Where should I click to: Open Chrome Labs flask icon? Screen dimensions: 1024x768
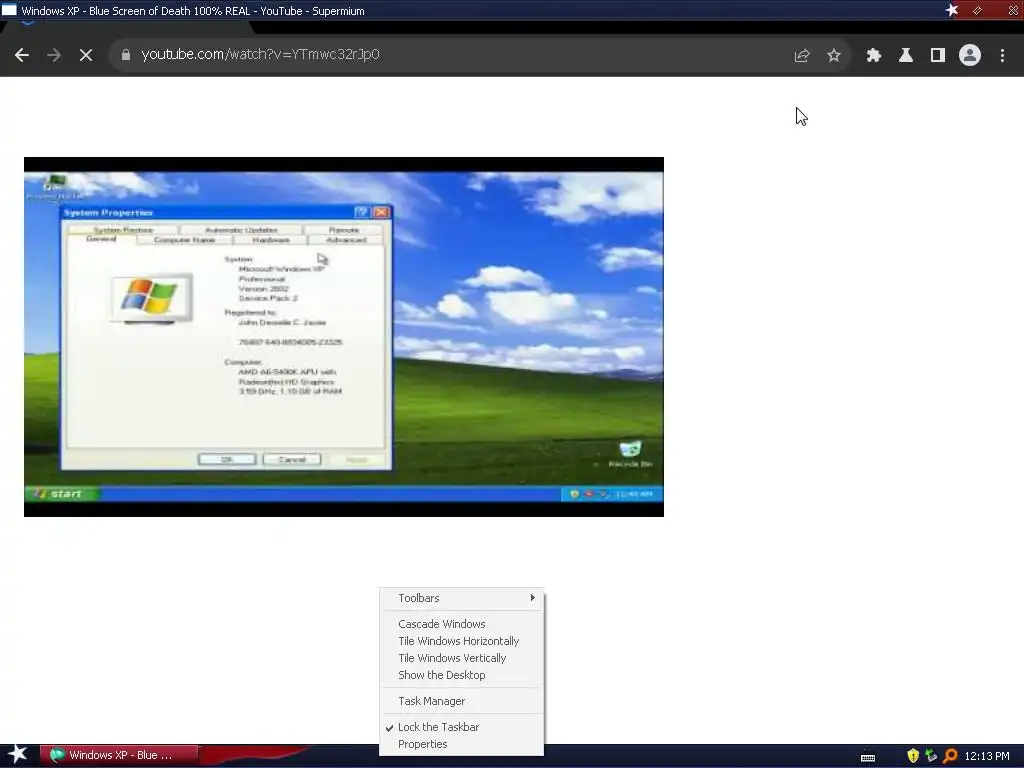tap(906, 56)
